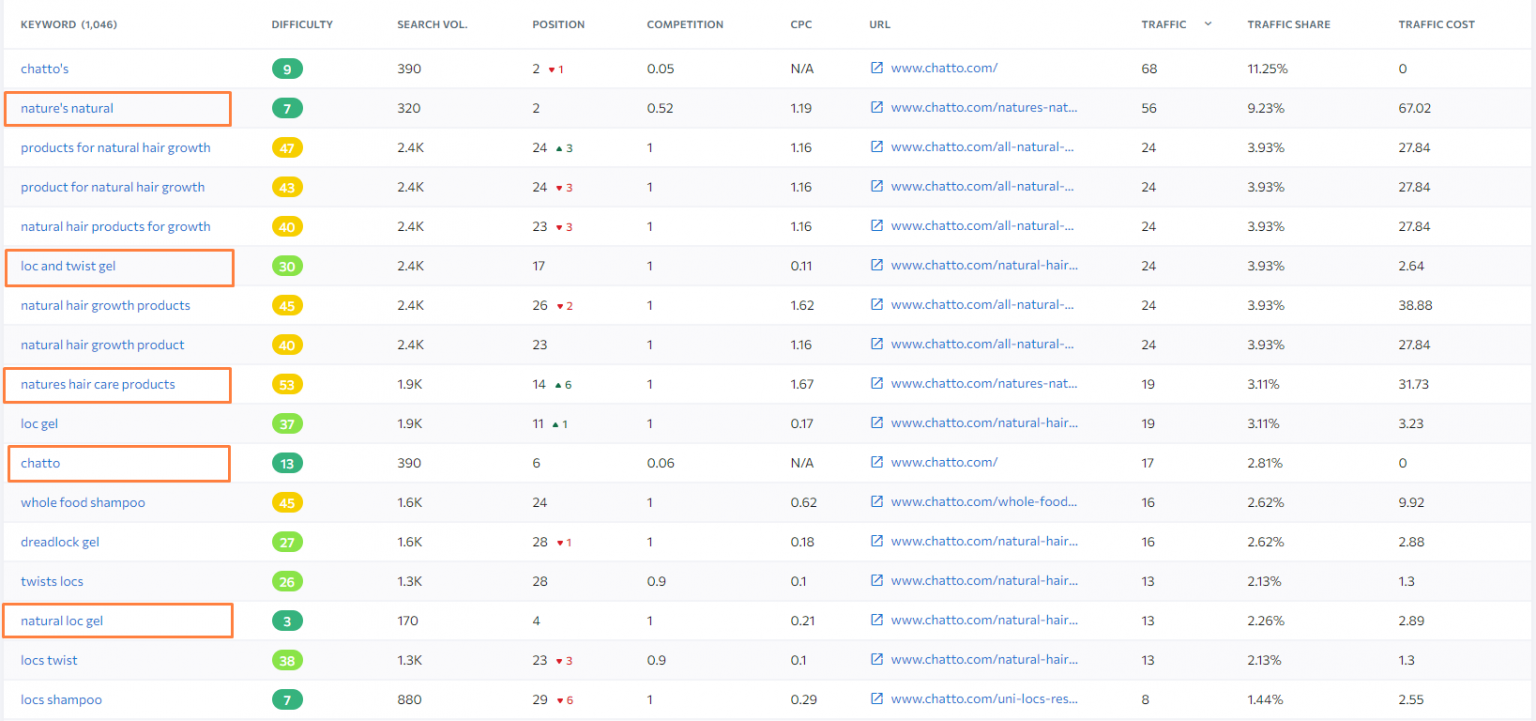Sort by the Difficulty column header
The height and width of the screenshot is (721, 1536).
pyautogui.click(x=302, y=25)
